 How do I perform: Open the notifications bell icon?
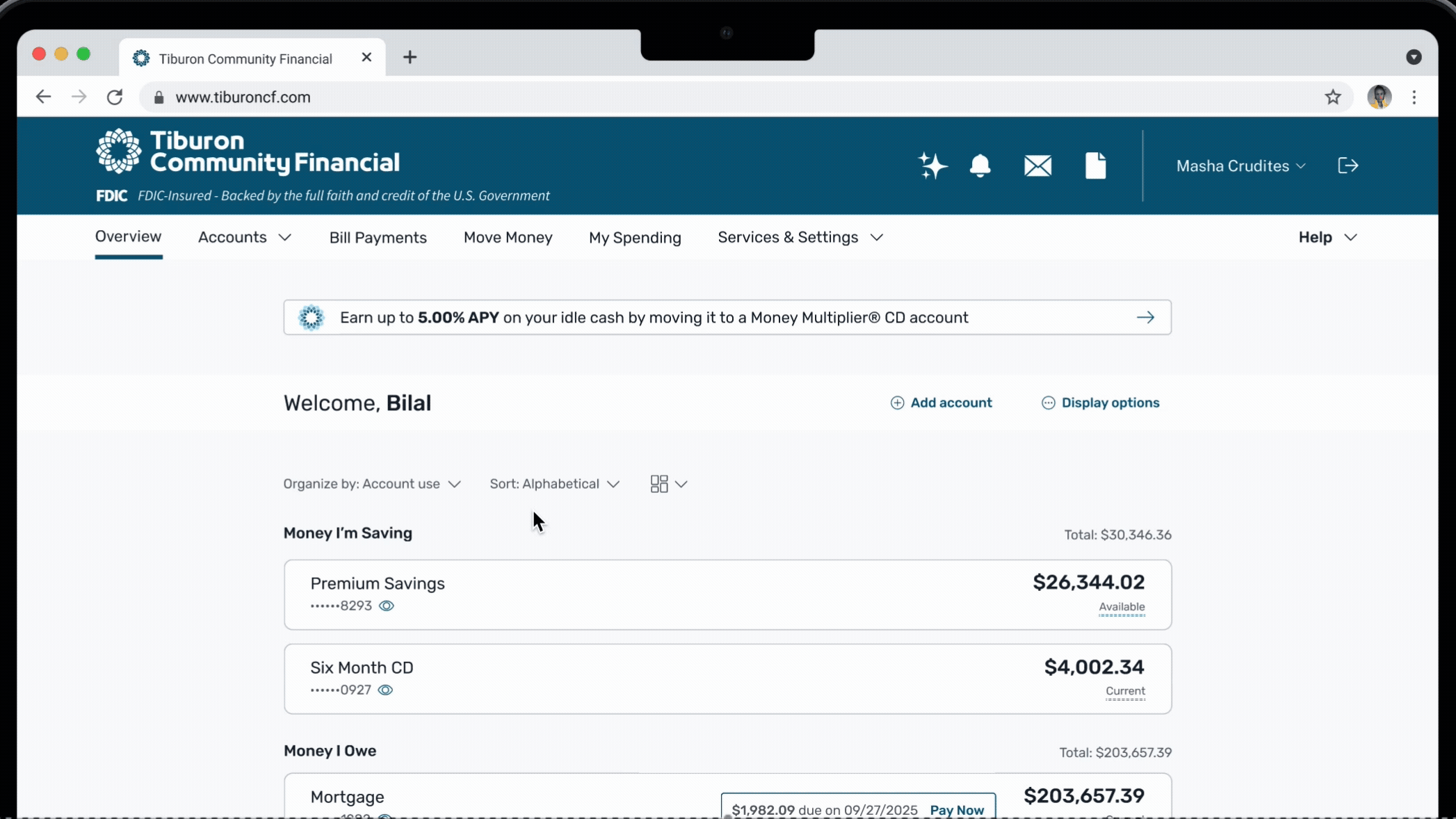point(980,166)
